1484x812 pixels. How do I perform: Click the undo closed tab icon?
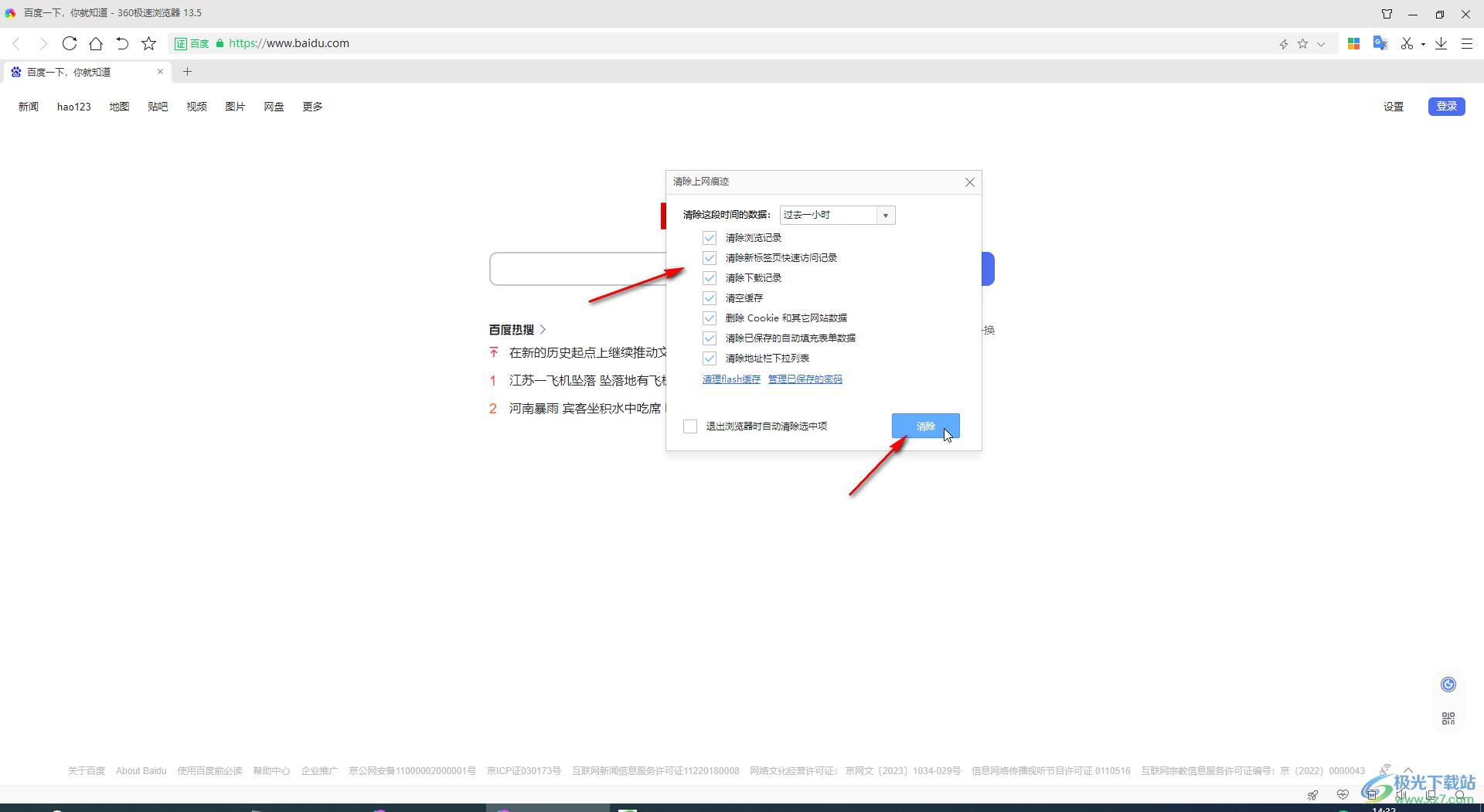click(x=122, y=43)
